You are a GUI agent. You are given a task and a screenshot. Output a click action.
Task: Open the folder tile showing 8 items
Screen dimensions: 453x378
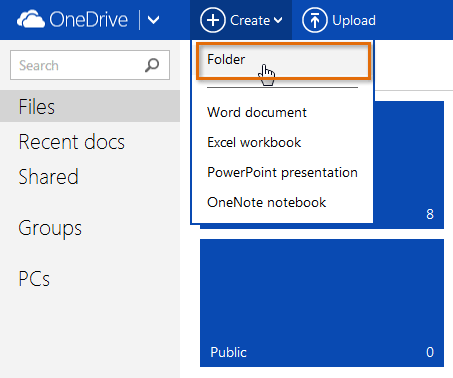click(409, 165)
